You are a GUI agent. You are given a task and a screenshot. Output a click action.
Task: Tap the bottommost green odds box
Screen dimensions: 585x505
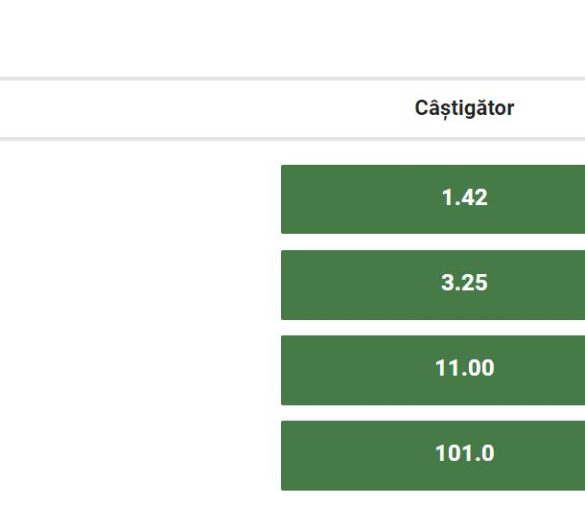pyautogui.click(x=433, y=455)
